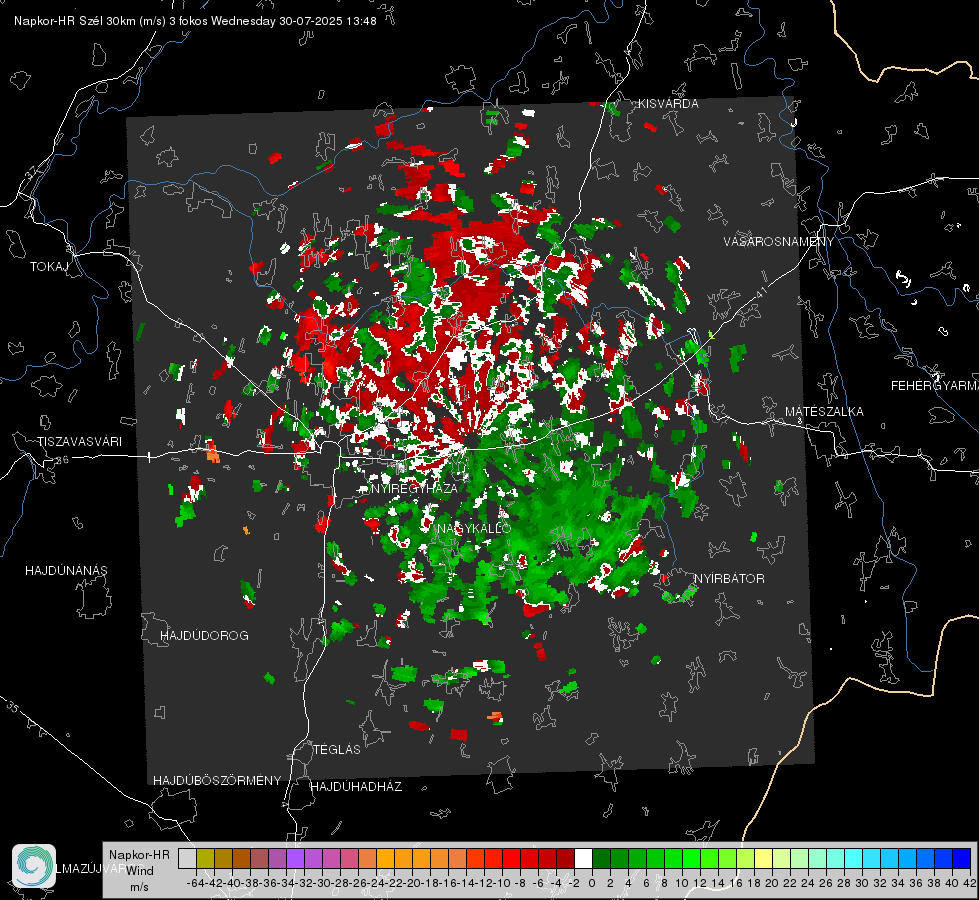Select the TÉGLÁS city label
The width and height of the screenshot is (979, 900).
(337, 749)
